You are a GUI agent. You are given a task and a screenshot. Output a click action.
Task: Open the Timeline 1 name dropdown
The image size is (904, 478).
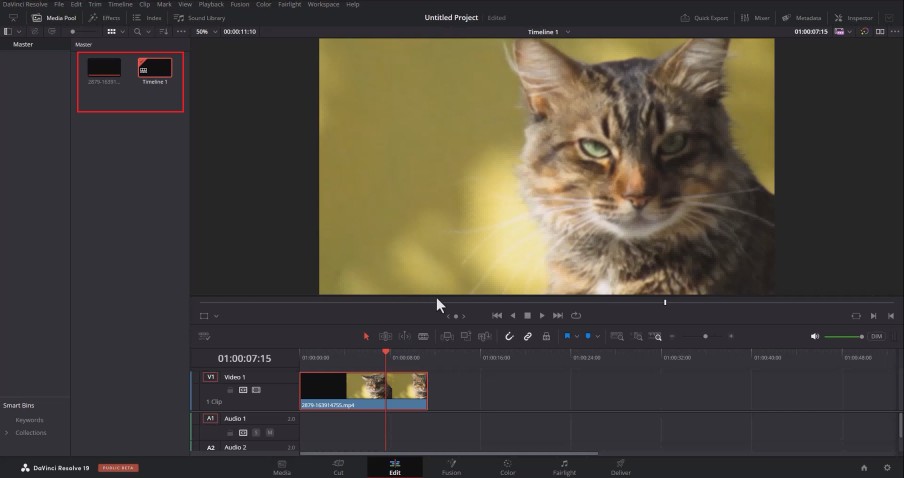(x=549, y=32)
